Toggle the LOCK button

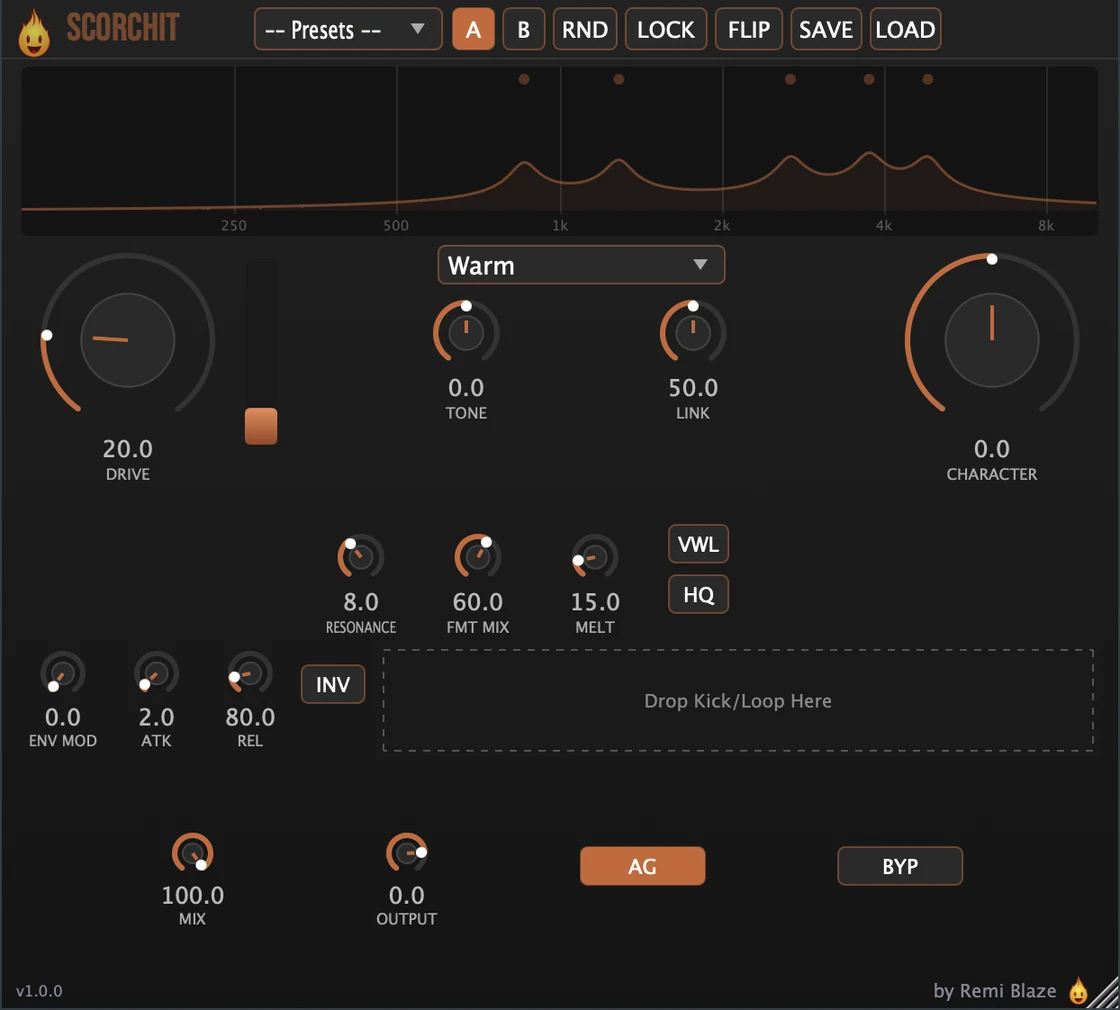[666, 29]
